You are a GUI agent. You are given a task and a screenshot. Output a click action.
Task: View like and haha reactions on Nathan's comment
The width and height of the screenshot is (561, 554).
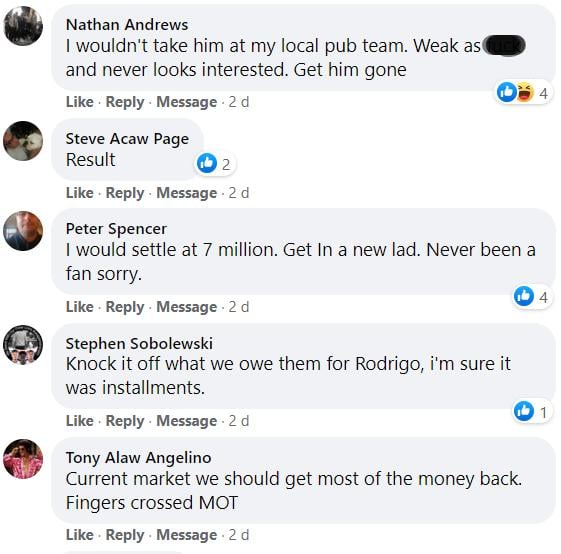point(523,92)
